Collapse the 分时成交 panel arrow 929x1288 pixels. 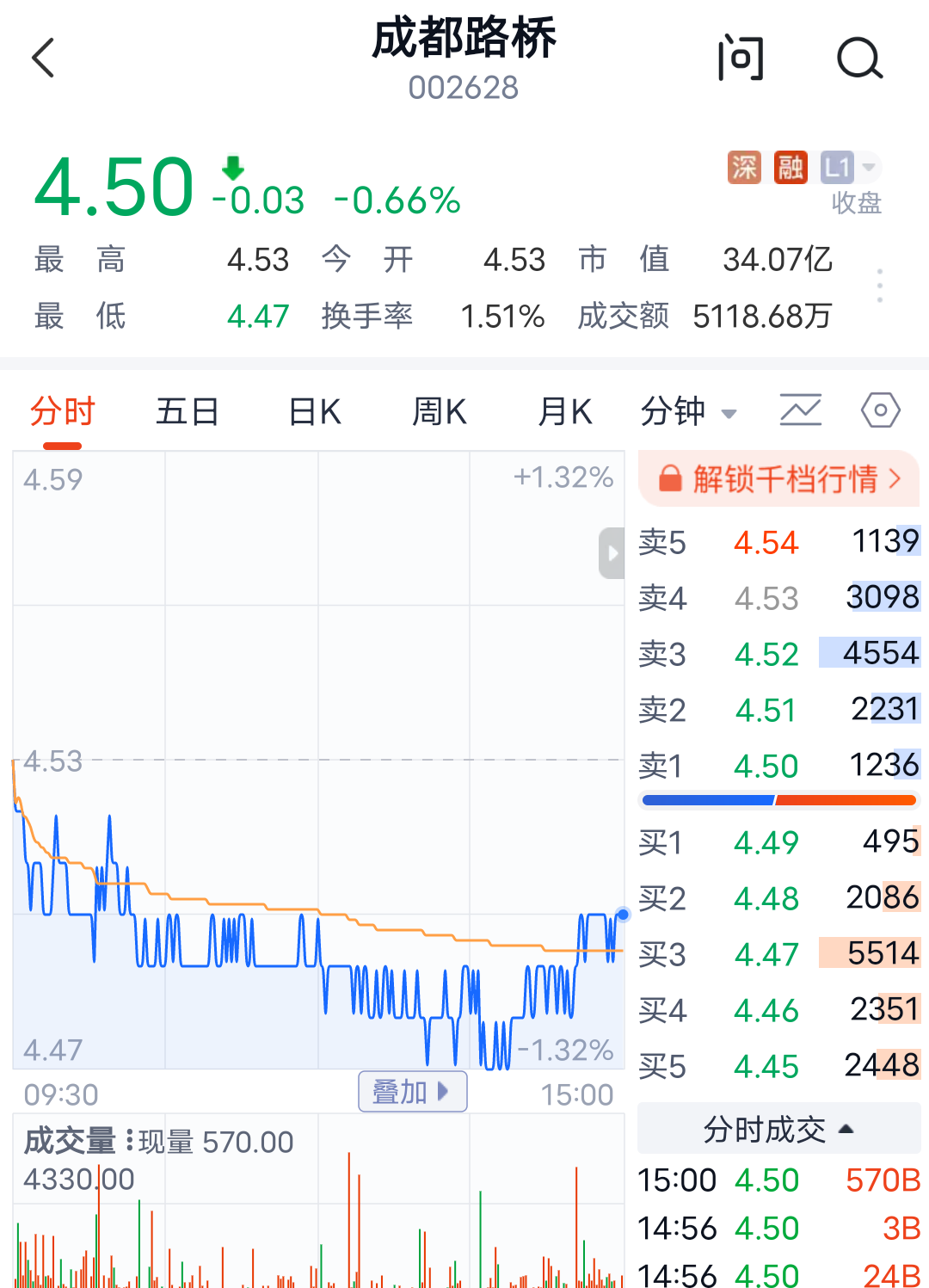[x=846, y=1129]
